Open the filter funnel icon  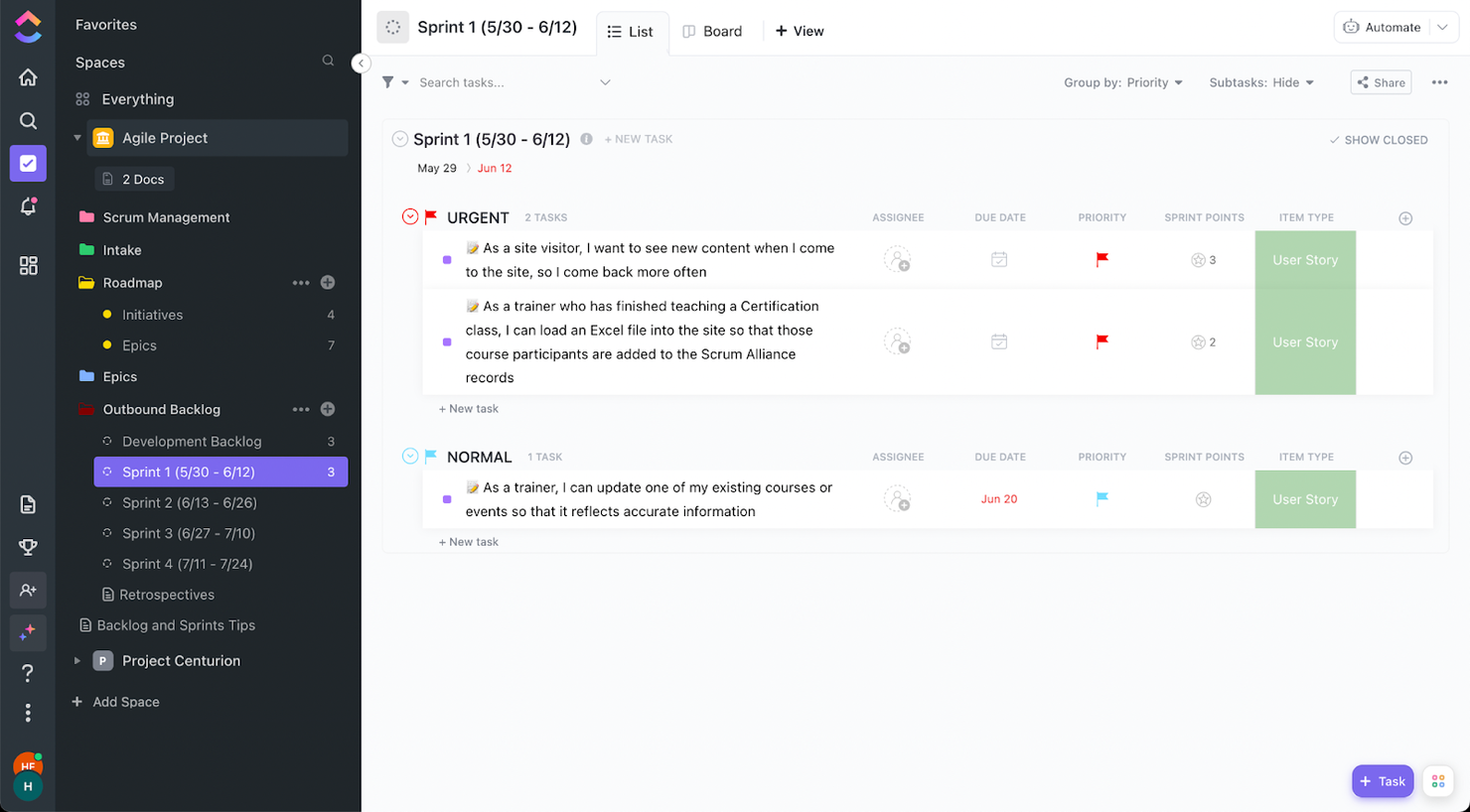[388, 82]
